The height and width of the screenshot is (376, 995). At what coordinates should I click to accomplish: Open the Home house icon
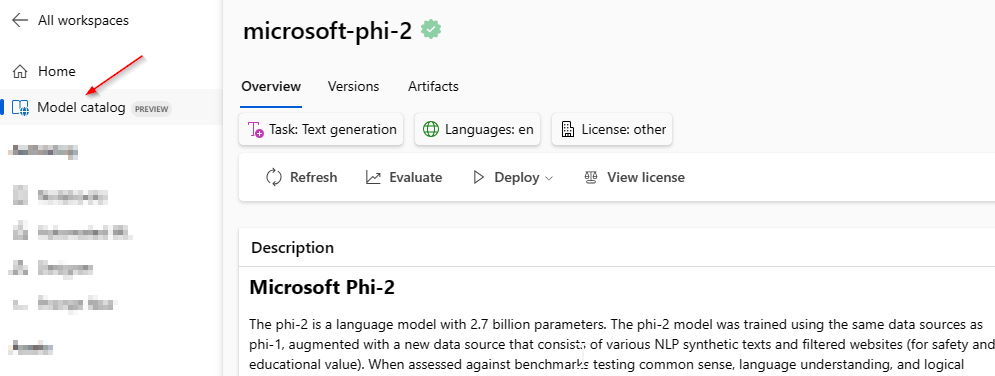click(x=20, y=71)
